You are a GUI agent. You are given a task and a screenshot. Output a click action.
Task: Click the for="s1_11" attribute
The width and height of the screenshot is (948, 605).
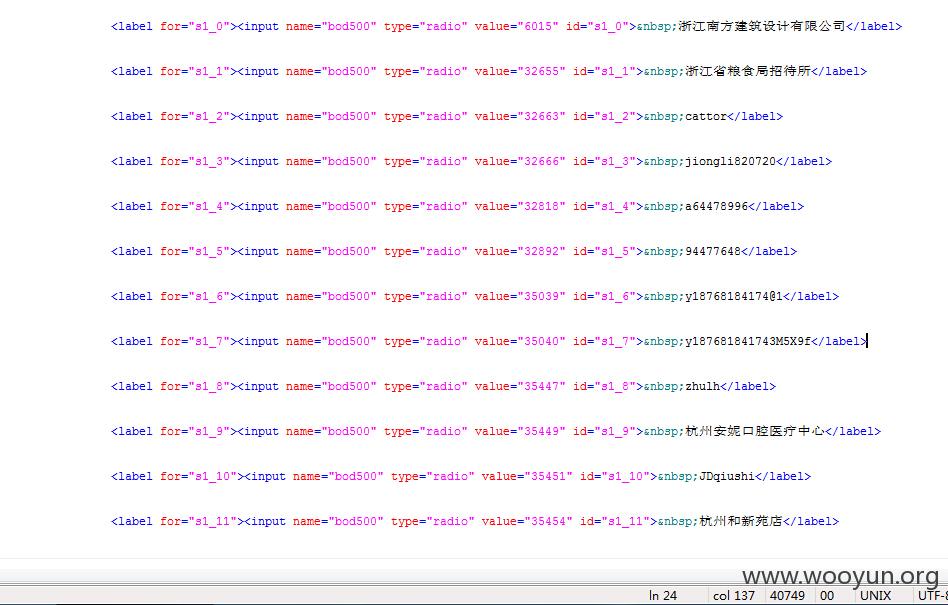(x=198, y=522)
